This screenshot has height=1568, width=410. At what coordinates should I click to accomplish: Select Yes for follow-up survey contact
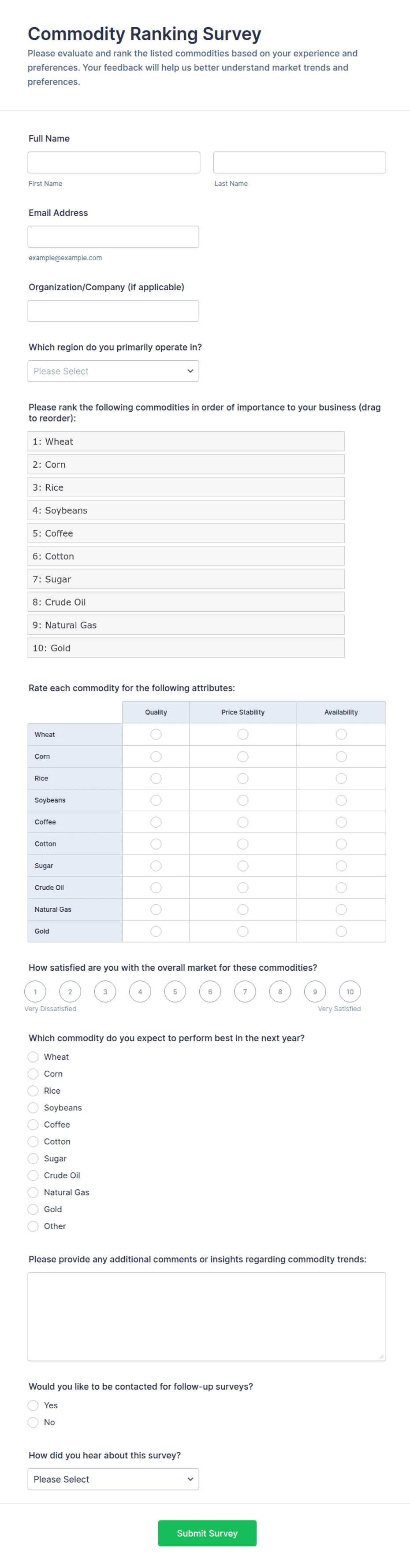point(34,1405)
